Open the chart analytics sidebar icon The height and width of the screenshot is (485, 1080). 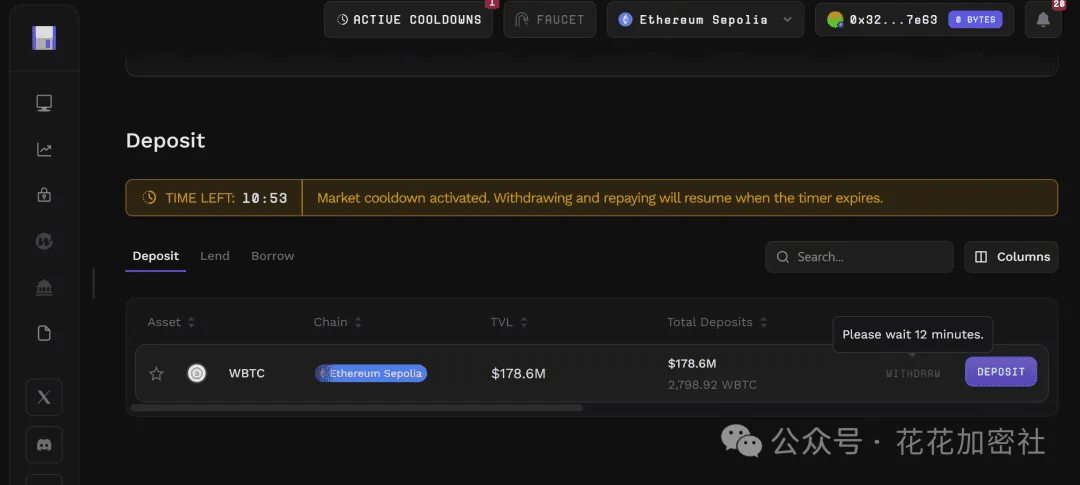pos(44,150)
